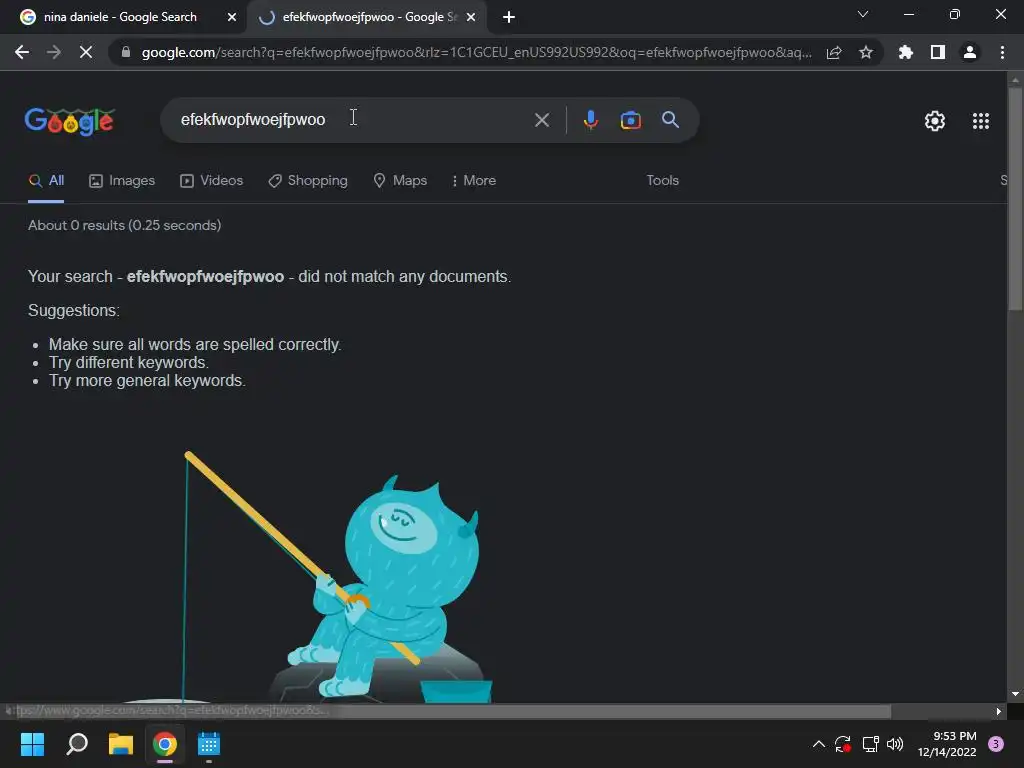Clear the search query

tap(541, 120)
